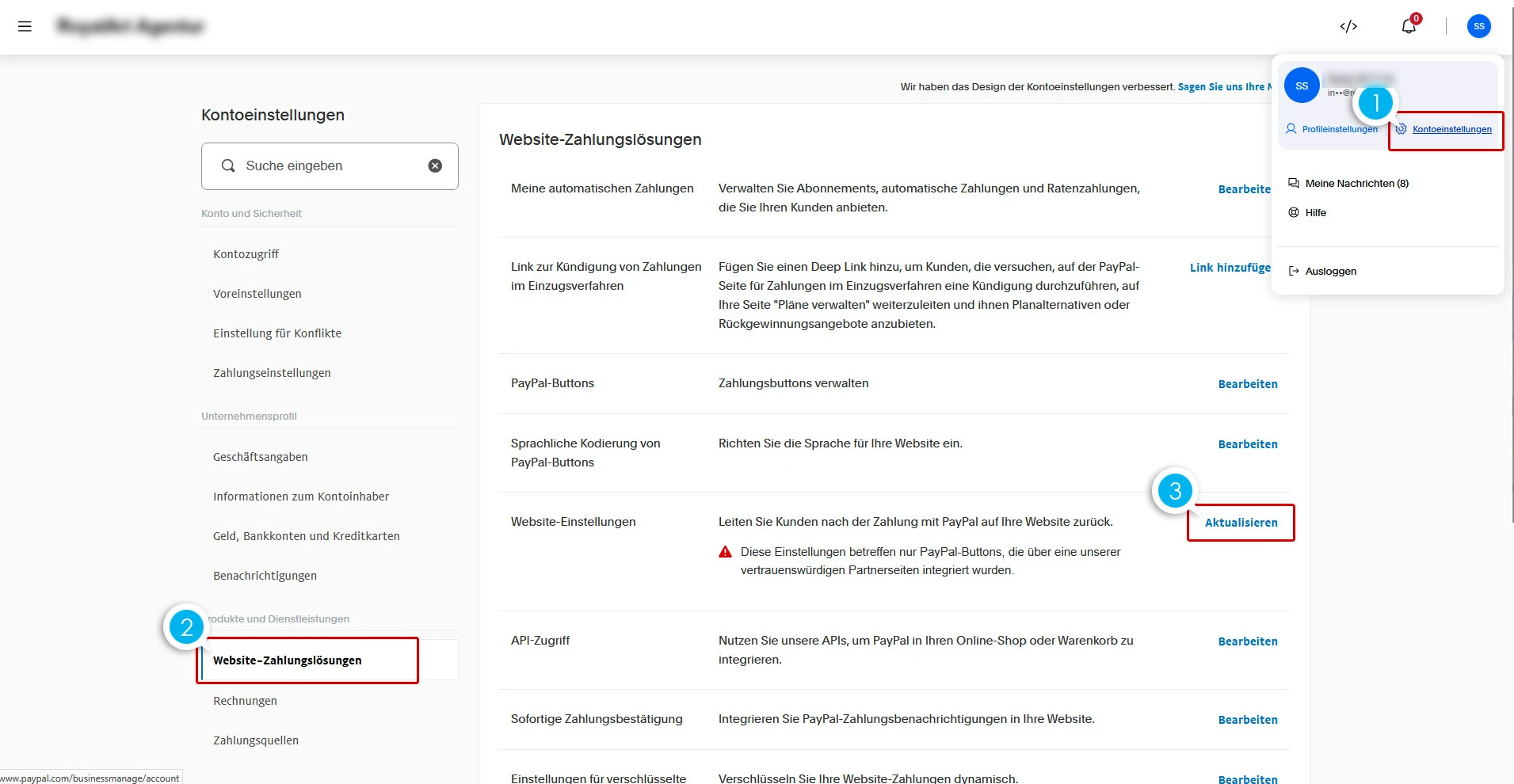This screenshot has width=1514, height=784.
Task: Click Bearbeiten for Meine automatischen Zahlungen
Action: [1245, 189]
